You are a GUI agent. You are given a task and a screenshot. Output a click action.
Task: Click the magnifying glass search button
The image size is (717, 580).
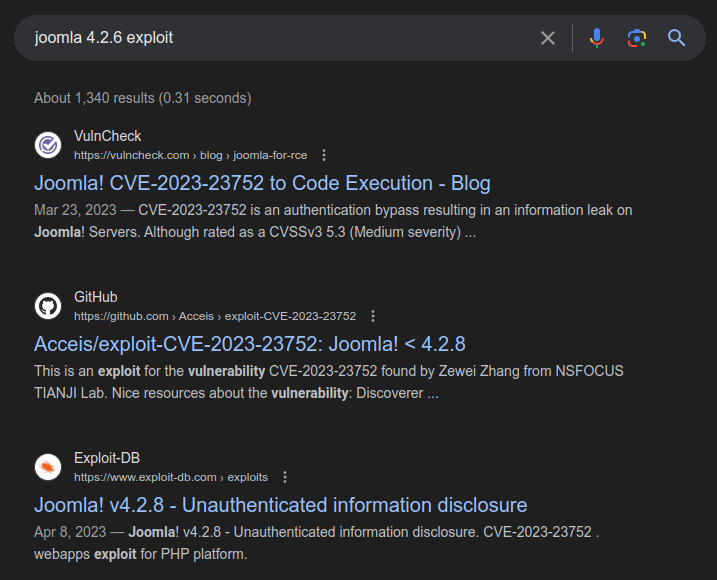[x=677, y=38]
